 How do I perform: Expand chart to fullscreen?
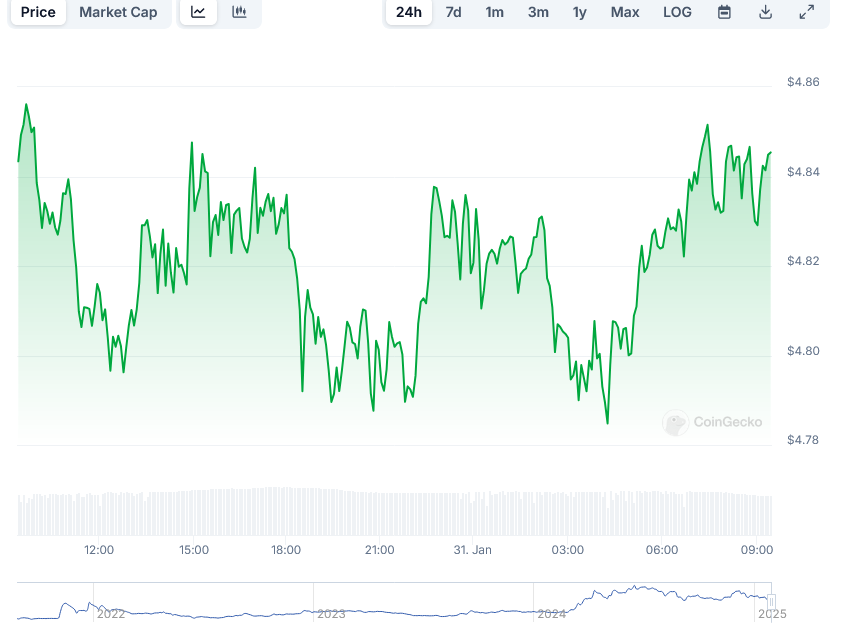click(x=806, y=12)
